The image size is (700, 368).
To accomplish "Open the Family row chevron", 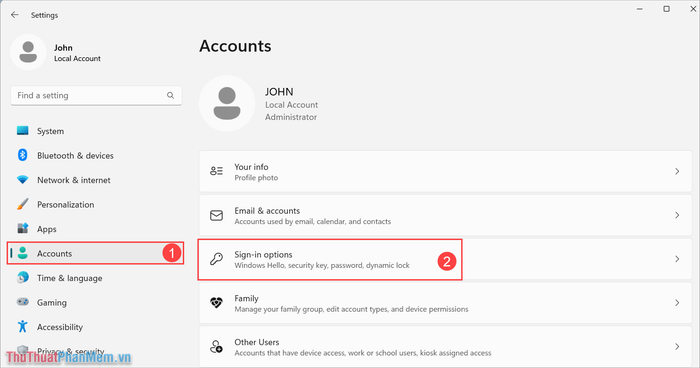I will [677, 303].
